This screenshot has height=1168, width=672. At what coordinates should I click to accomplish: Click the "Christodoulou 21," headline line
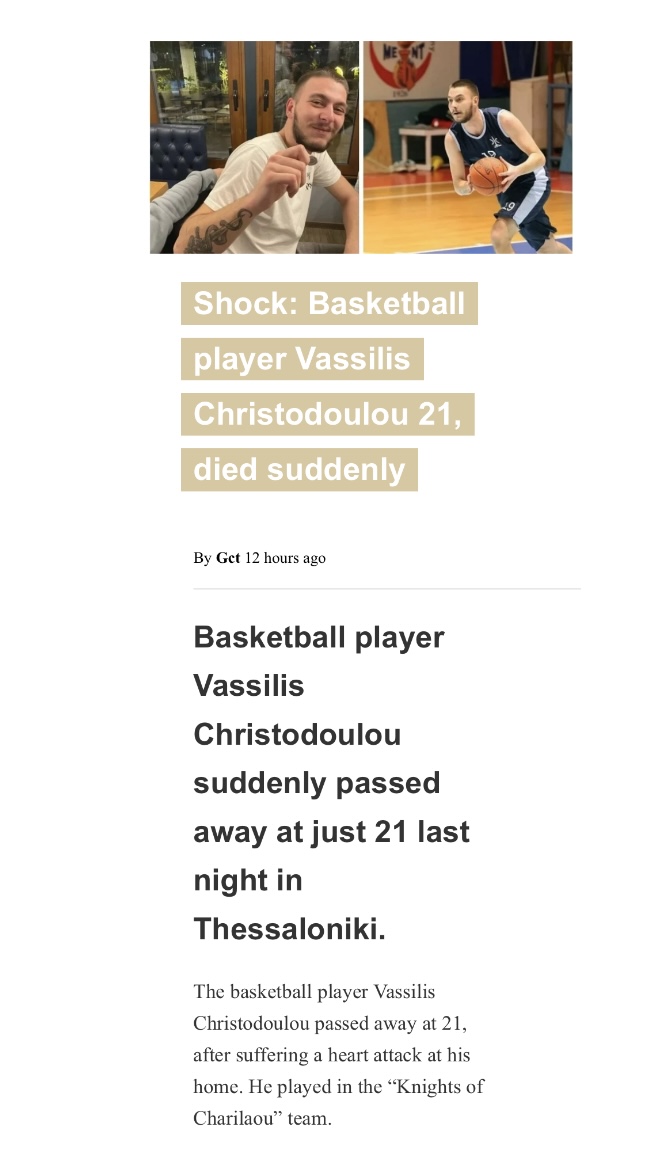[327, 414]
